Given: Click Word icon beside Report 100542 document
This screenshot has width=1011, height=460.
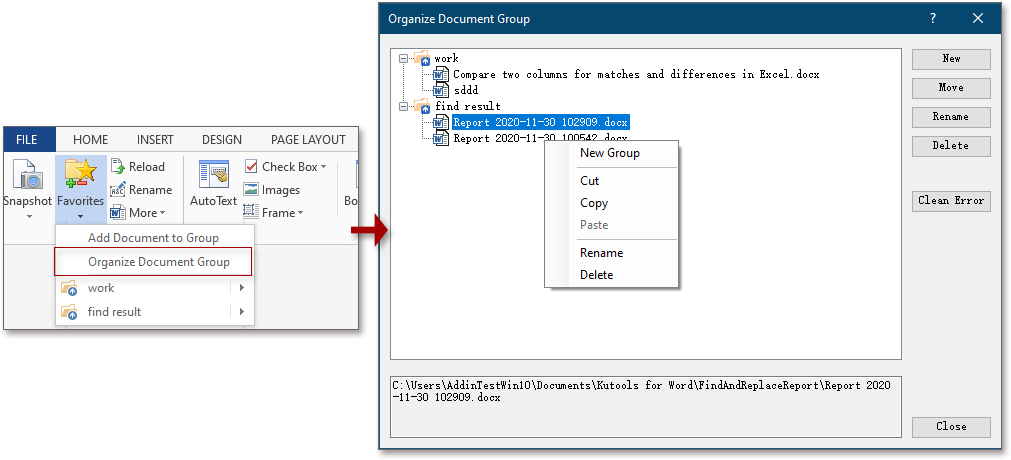Looking at the screenshot, I should [x=441, y=138].
